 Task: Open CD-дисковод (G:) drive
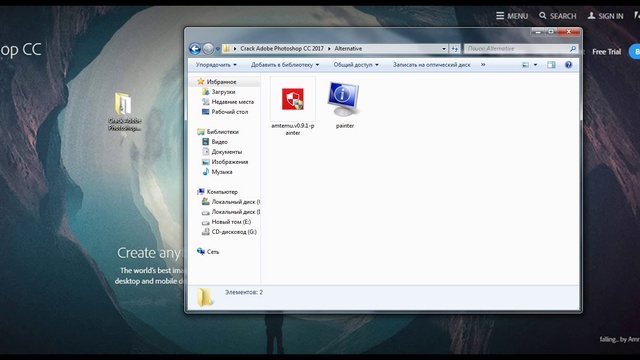click(x=234, y=232)
